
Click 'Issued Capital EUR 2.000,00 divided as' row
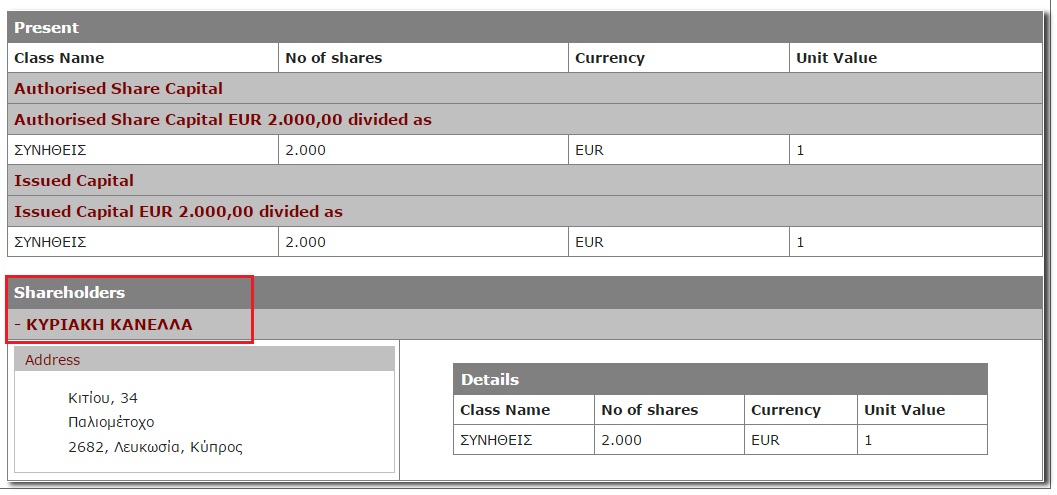click(178, 212)
